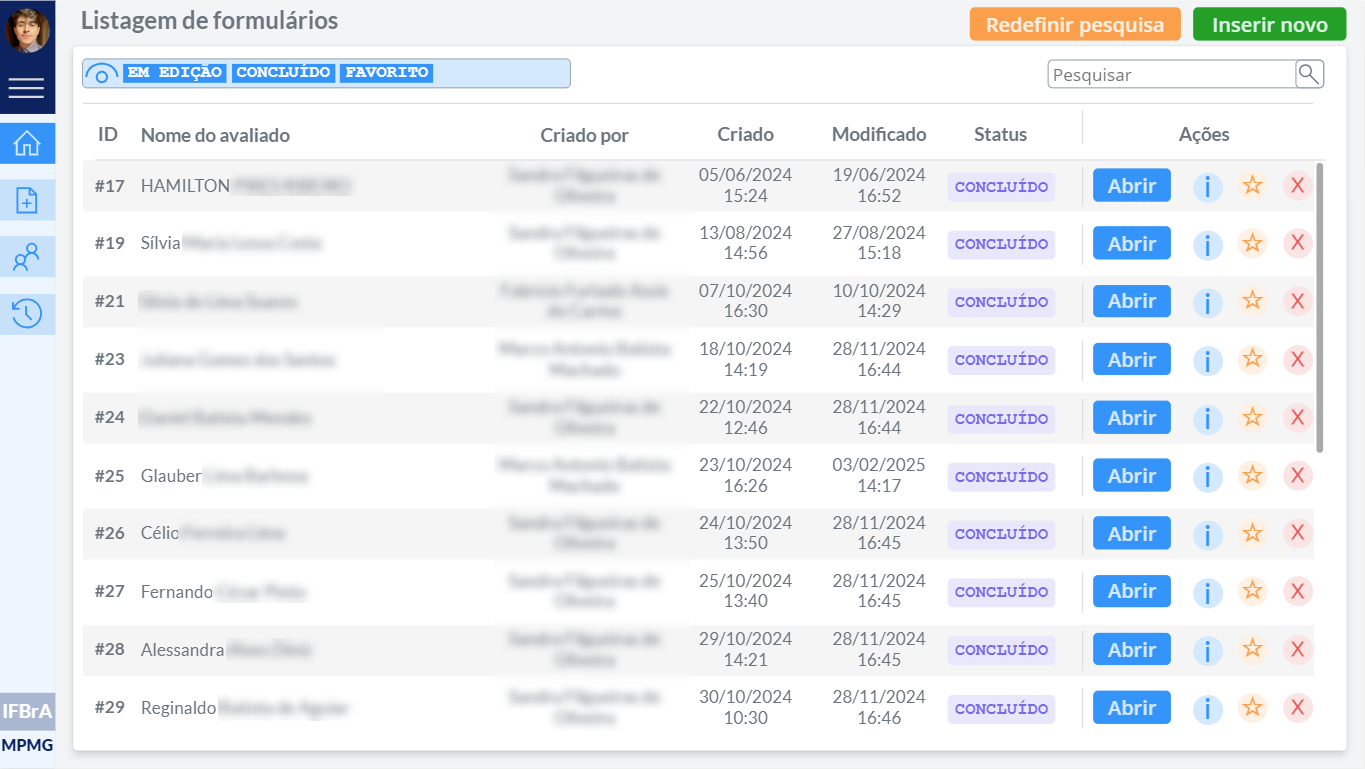This screenshot has height=769, width=1365.
Task: Star form #27 as favorite
Action: point(1252,591)
